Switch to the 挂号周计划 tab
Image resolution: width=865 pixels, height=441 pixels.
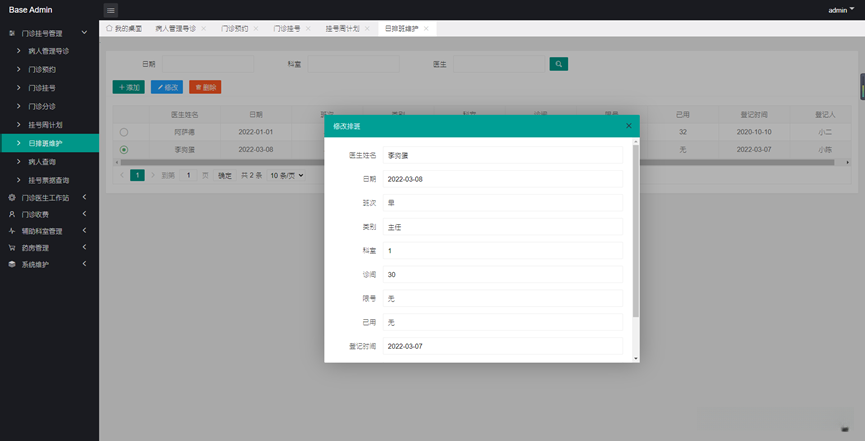point(343,29)
